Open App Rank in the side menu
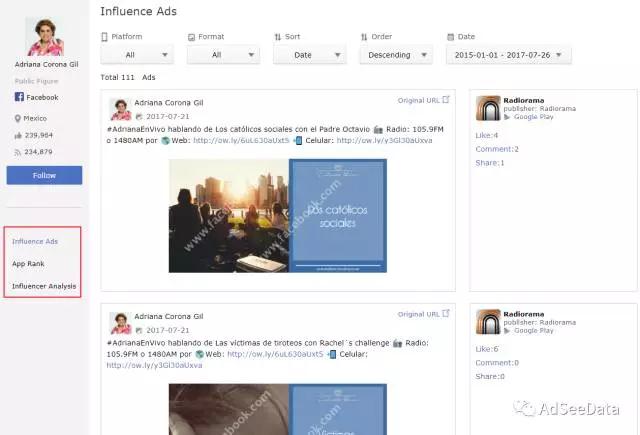 [x=27, y=264]
